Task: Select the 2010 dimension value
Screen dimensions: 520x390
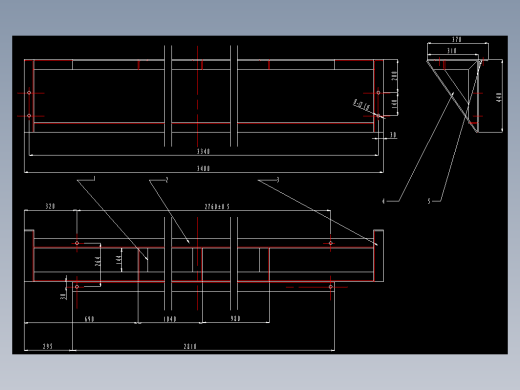Action: pos(190,346)
